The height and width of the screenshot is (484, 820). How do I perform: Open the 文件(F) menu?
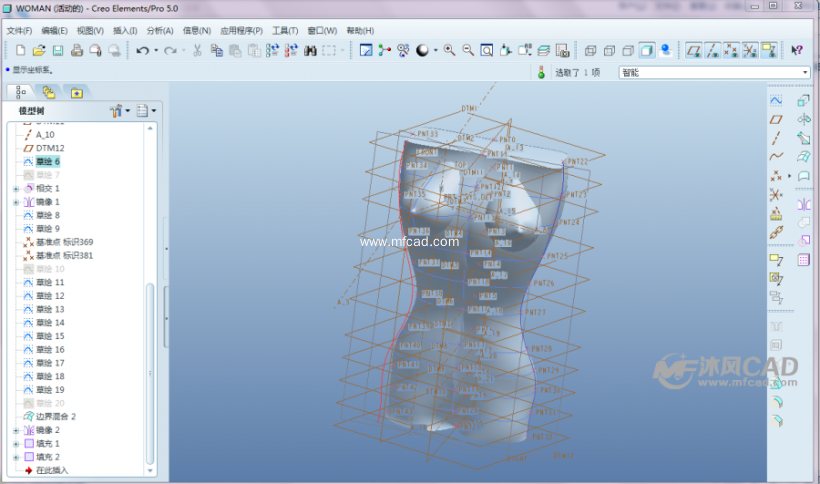click(19, 30)
